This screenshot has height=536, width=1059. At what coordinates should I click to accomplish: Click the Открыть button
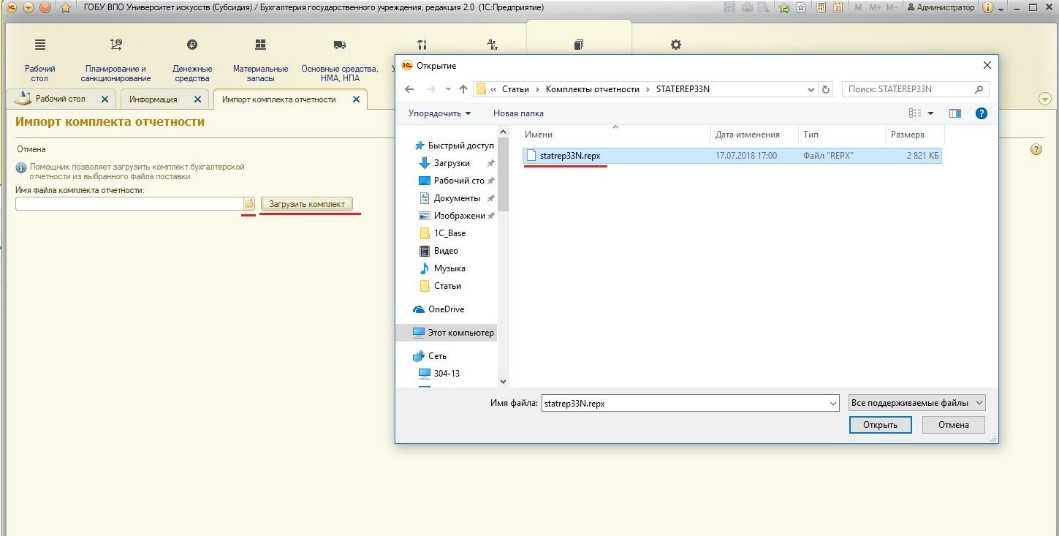[x=880, y=425]
